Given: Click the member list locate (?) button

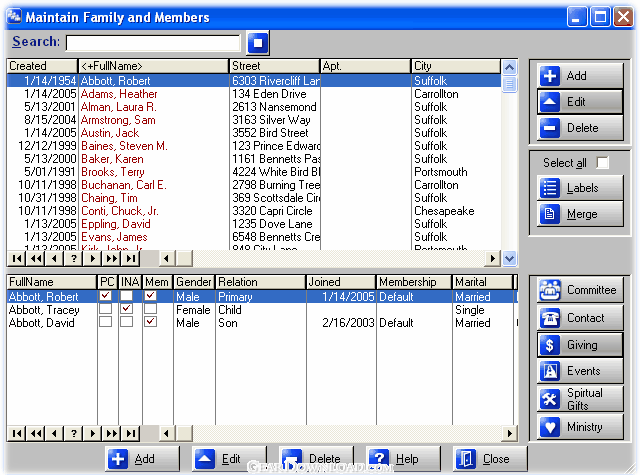Looking at the screenshot, I should pos(73,433).
